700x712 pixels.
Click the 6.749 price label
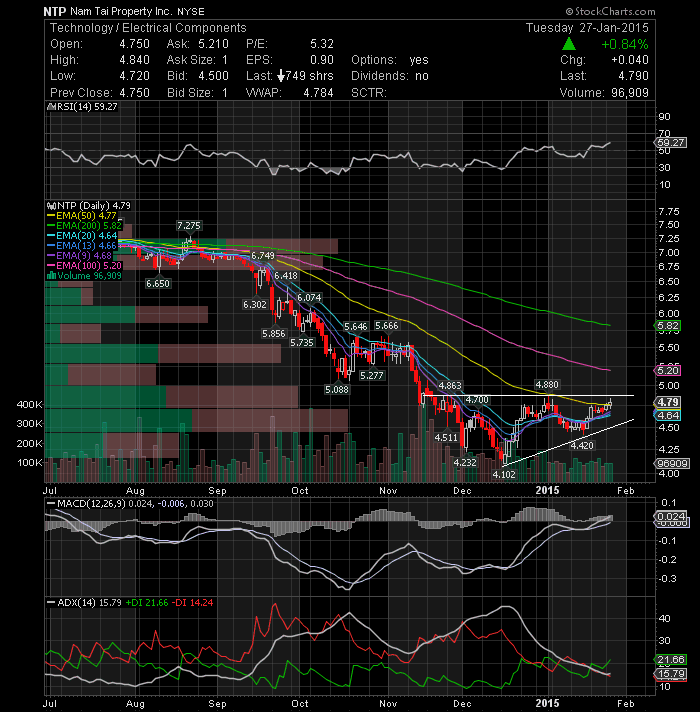point(263,256)
